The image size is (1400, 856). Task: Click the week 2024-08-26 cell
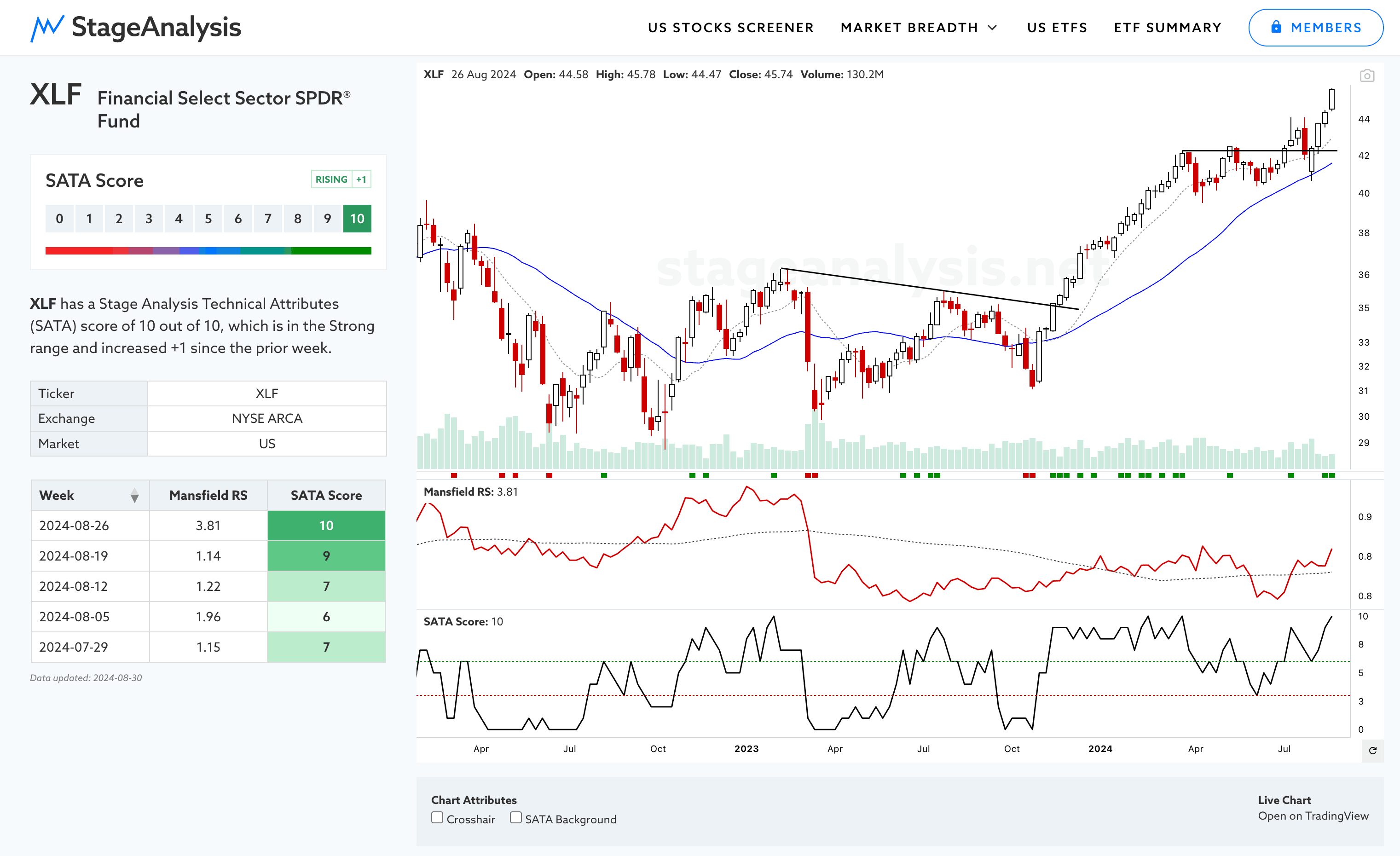tap(90, 526)
